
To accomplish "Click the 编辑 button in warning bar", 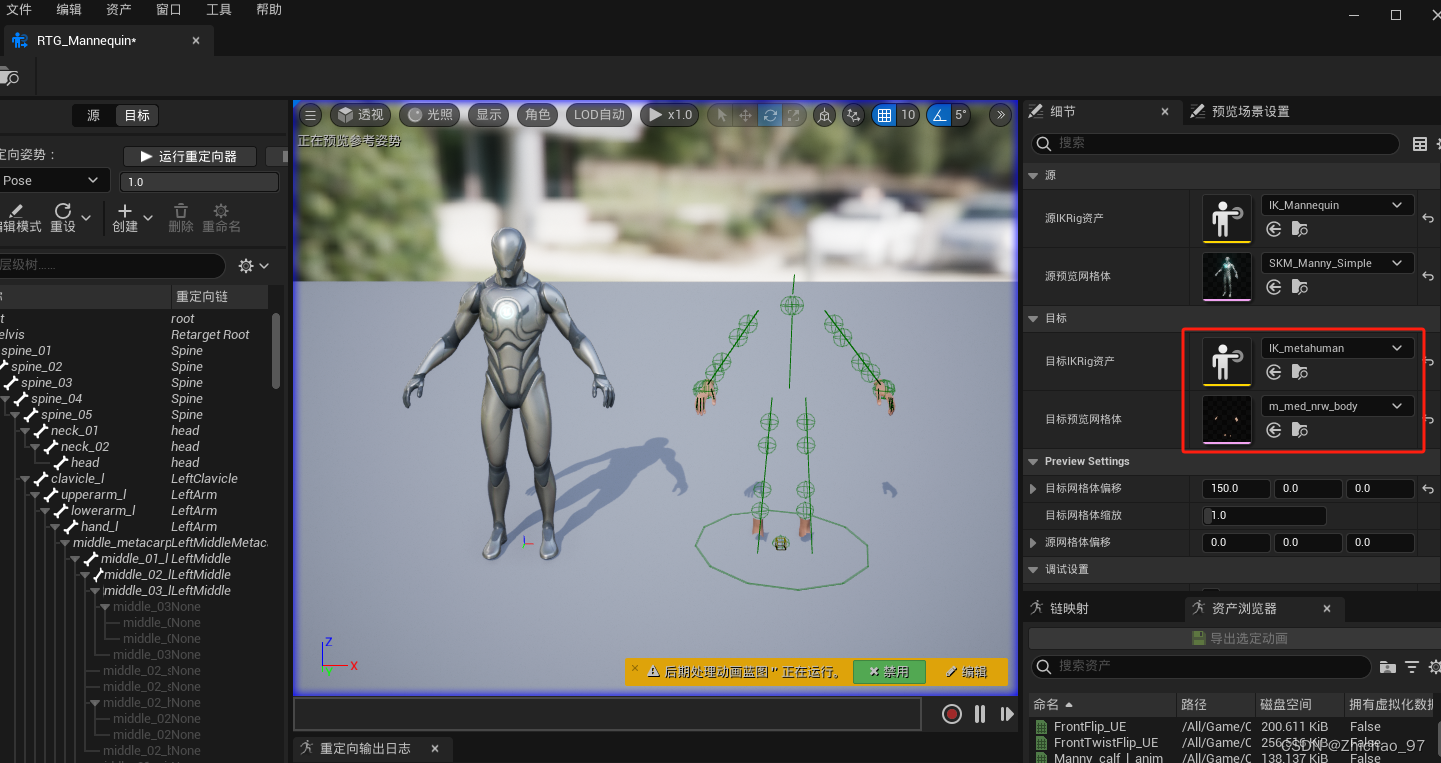I will [x=967, y=672].
